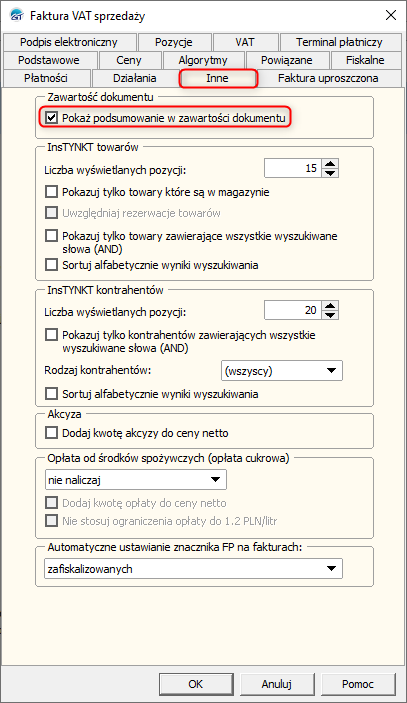Open help via the Pomoc button
This screenshot has width=407, height=703.
click(358, 684)
